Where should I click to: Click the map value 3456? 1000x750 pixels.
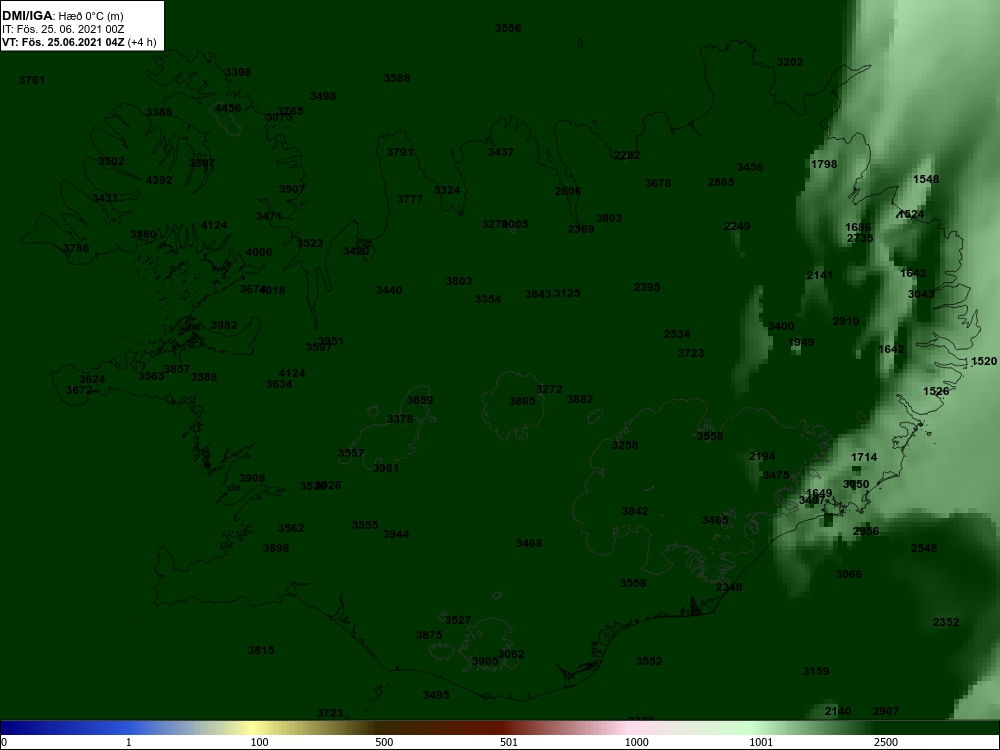pos(750,167)
